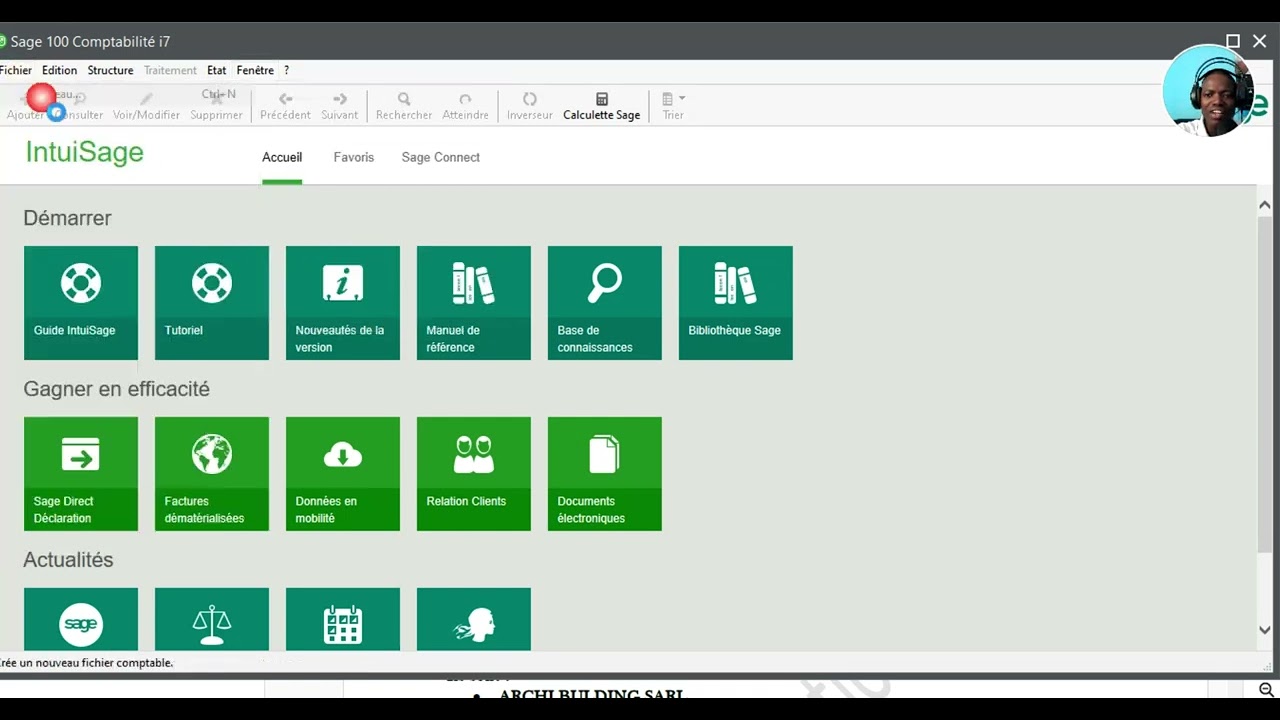Viewport: 1280px width, 720px height.
Task: Click the zoom-out magnifier at bottom right
Action: 1266,690
